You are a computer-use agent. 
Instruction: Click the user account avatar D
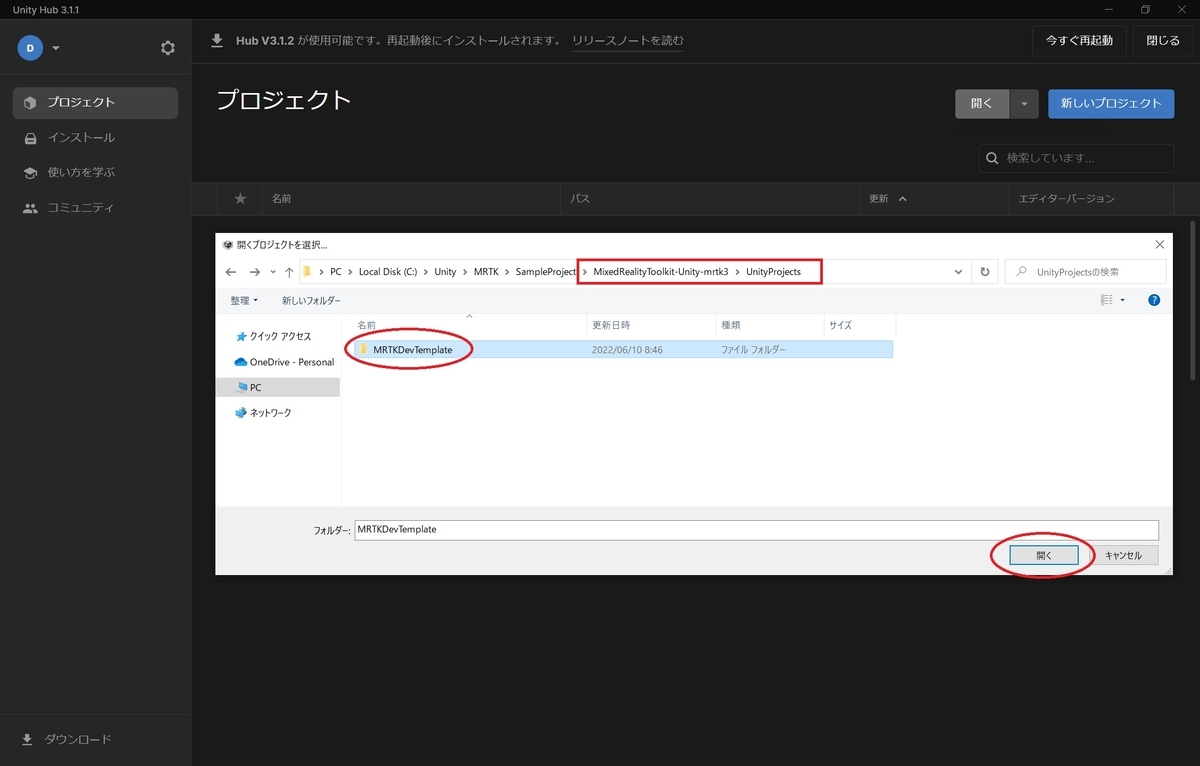point(30,48)
